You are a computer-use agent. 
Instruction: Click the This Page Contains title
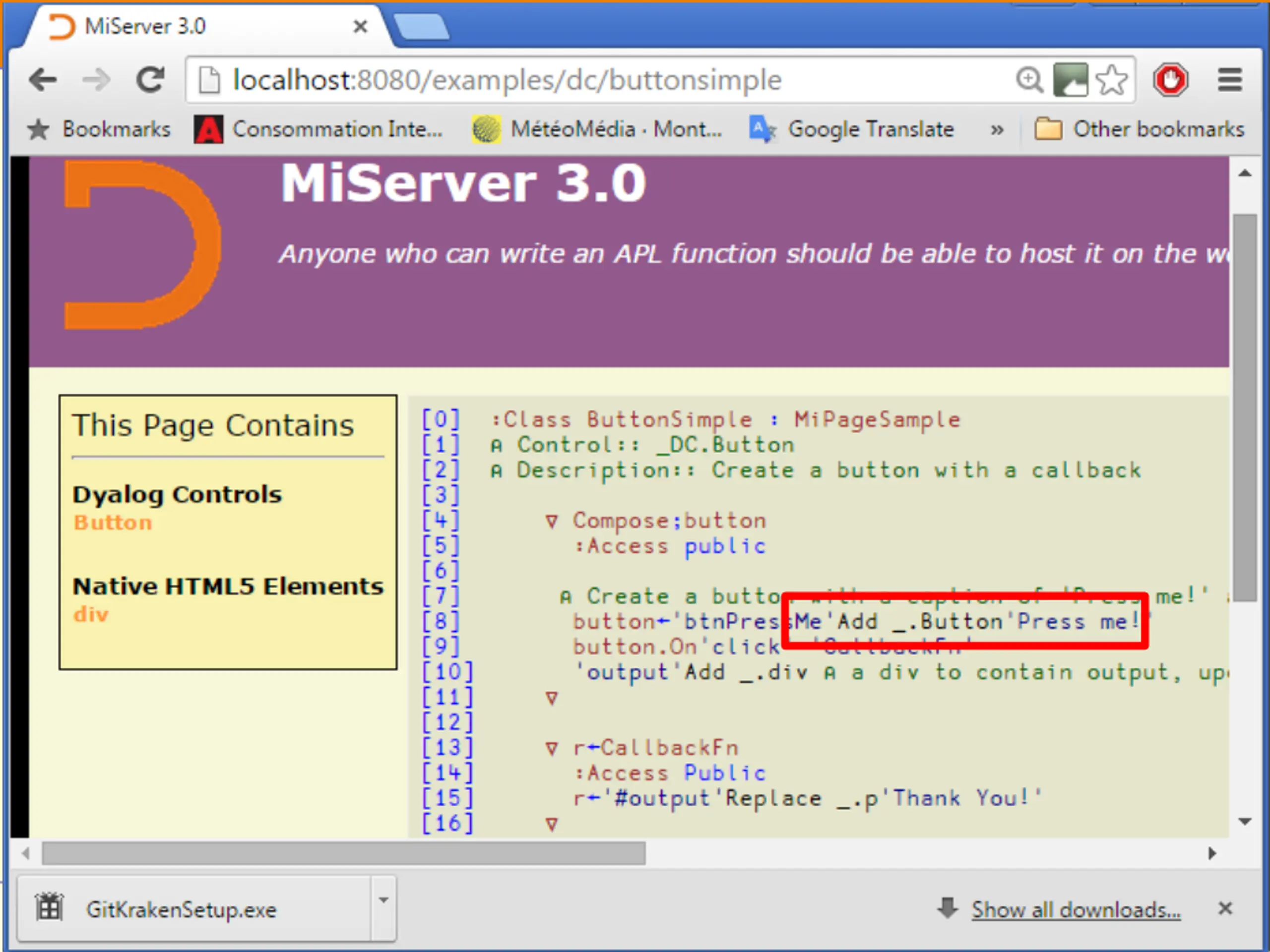pyautogui.click(x=213, y=426)
